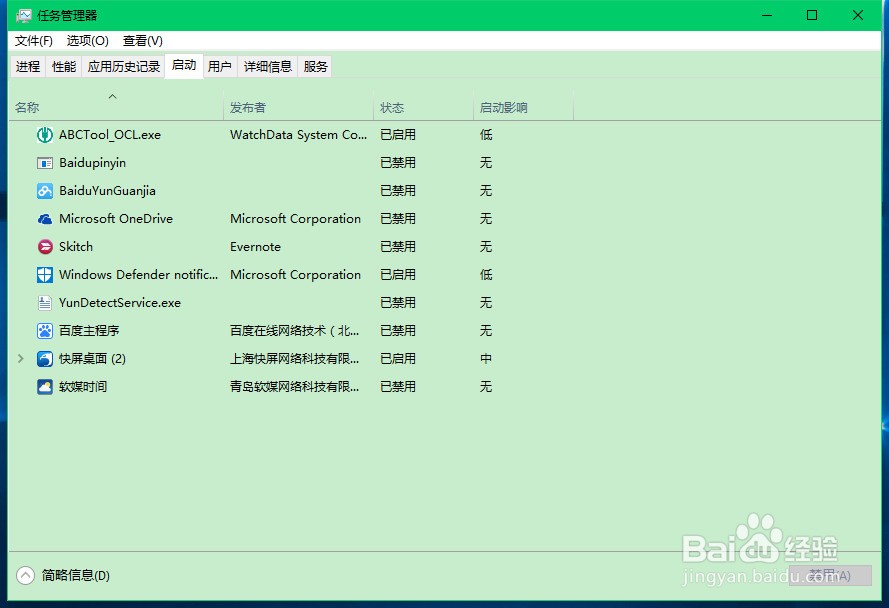
Task: Select the BaiduYunGuanjia cloud icon
Action: [x=45, y=191]
